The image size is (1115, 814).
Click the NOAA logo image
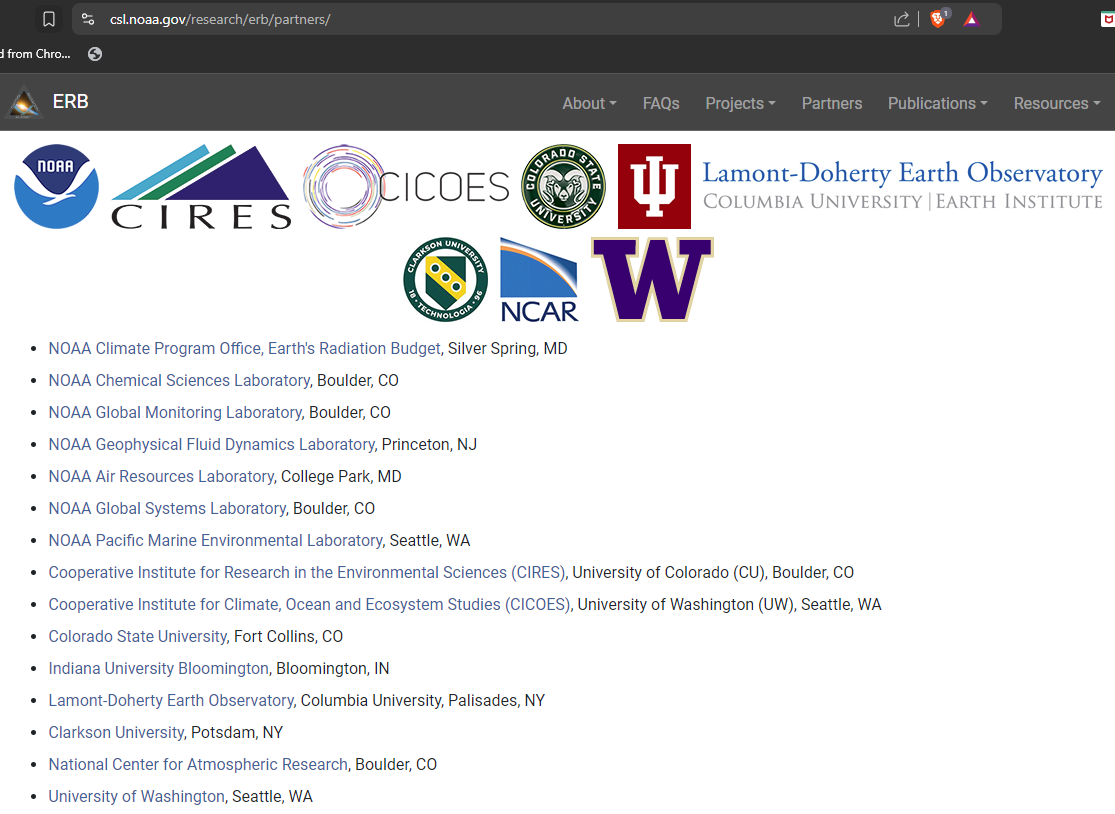tap(56, 186)
